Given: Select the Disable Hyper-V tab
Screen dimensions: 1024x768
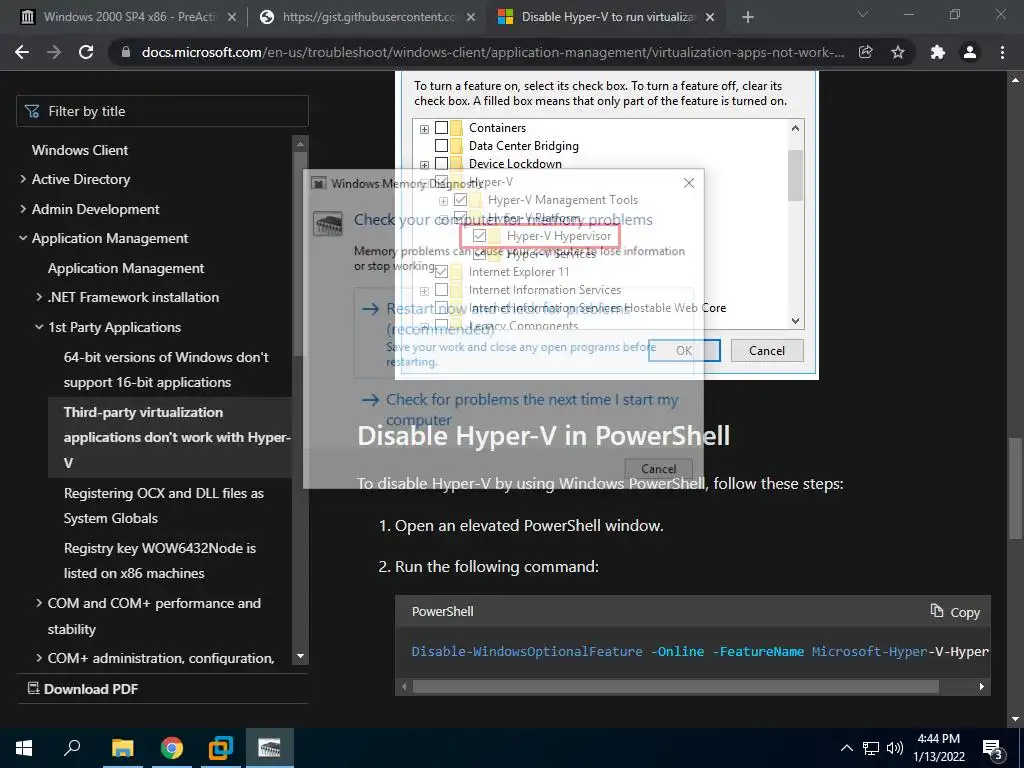Looking at the screenshot, I should pyautogui.click(x=606, y=17).
